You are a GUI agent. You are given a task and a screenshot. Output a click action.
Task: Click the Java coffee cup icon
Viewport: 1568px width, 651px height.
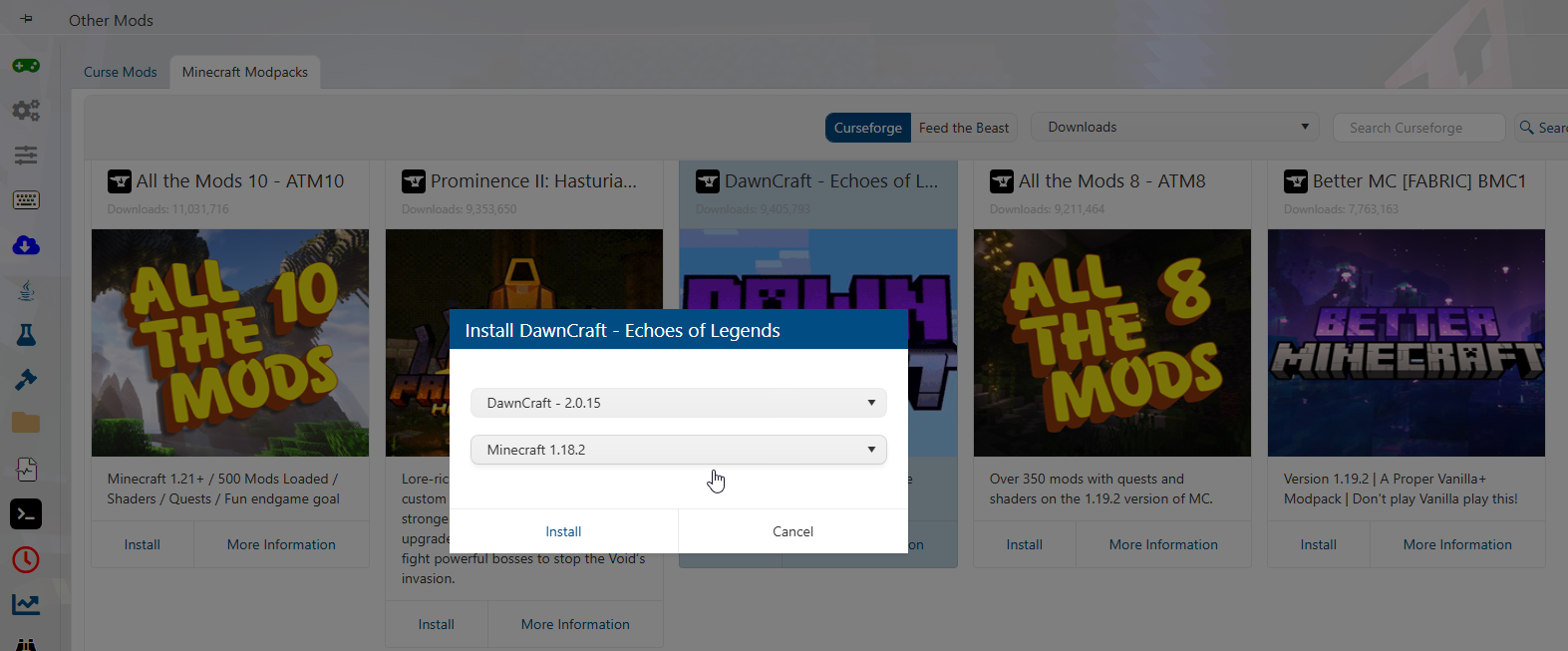(26, 290)
